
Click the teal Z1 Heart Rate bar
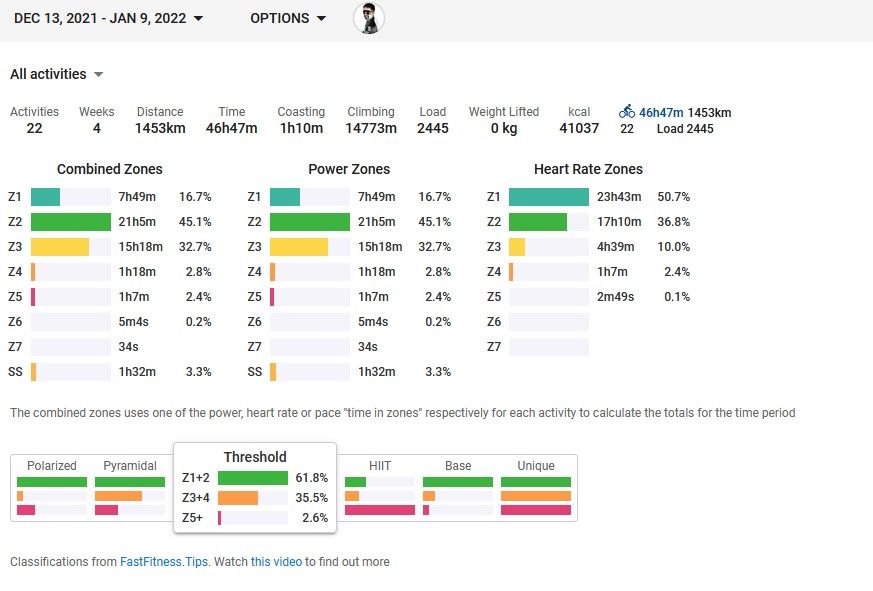tap(549, 197)
